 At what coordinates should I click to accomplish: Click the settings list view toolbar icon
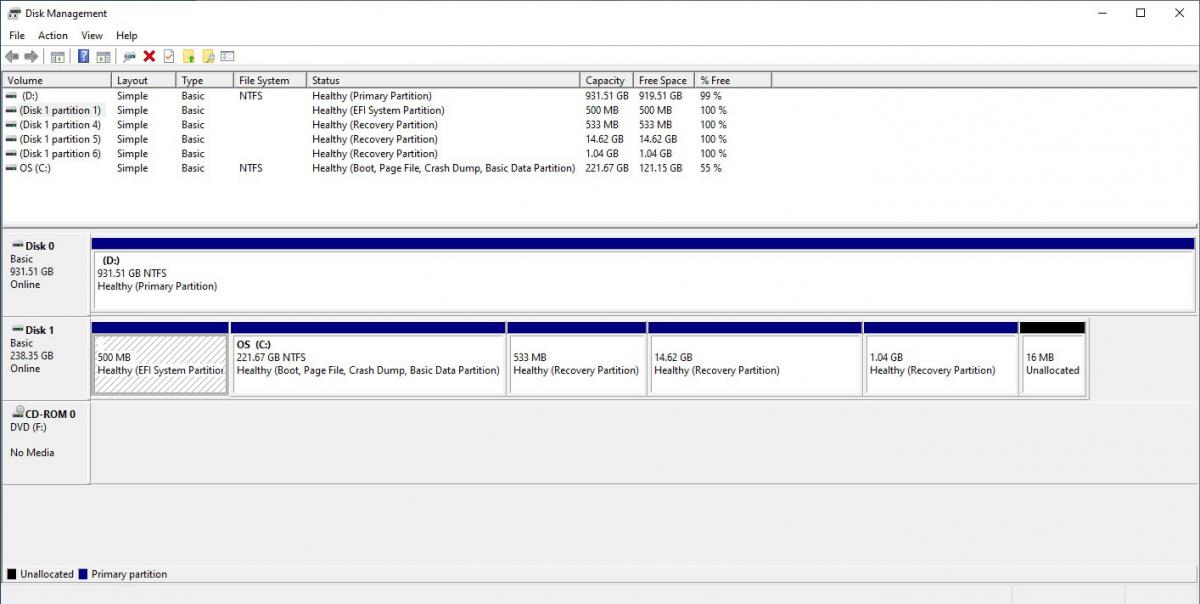228,57
